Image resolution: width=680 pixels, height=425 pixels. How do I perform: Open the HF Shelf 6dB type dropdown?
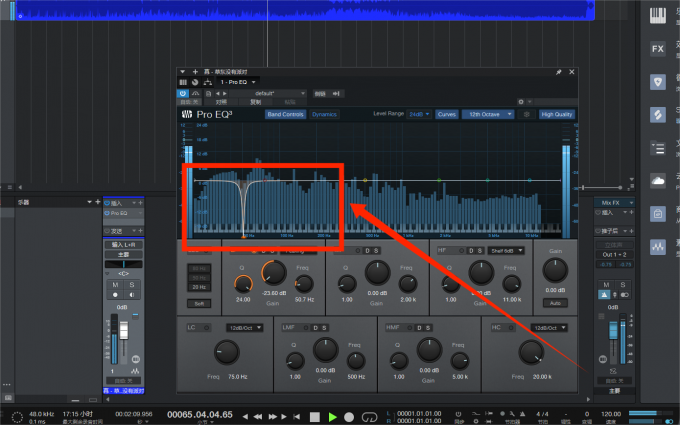[506, 251]
